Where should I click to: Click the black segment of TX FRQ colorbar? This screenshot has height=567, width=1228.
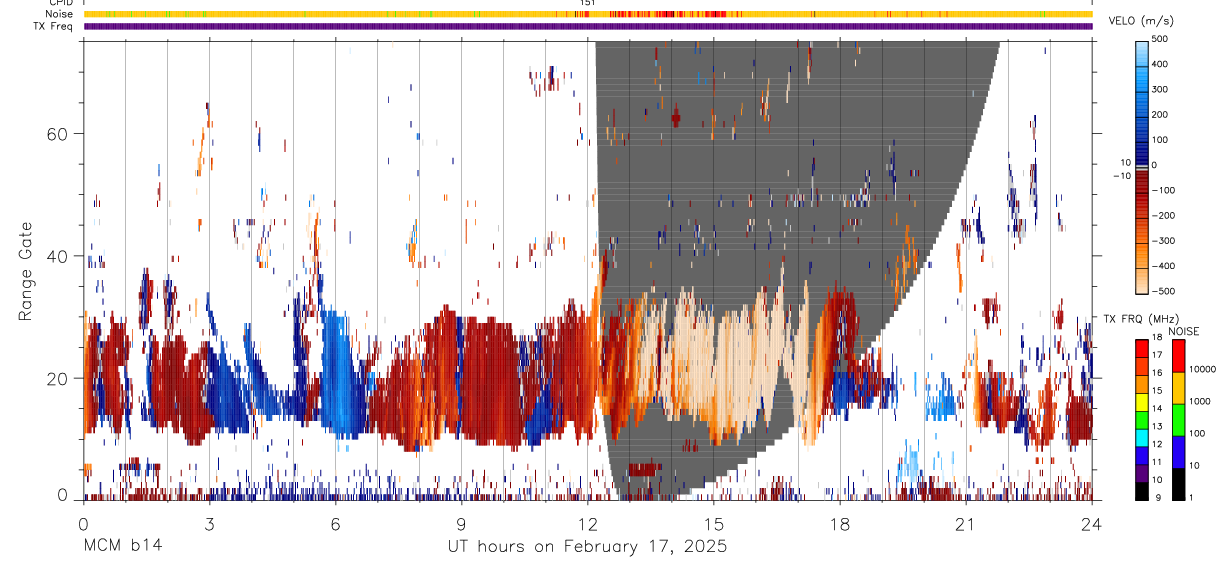(x=1142, y=490)
